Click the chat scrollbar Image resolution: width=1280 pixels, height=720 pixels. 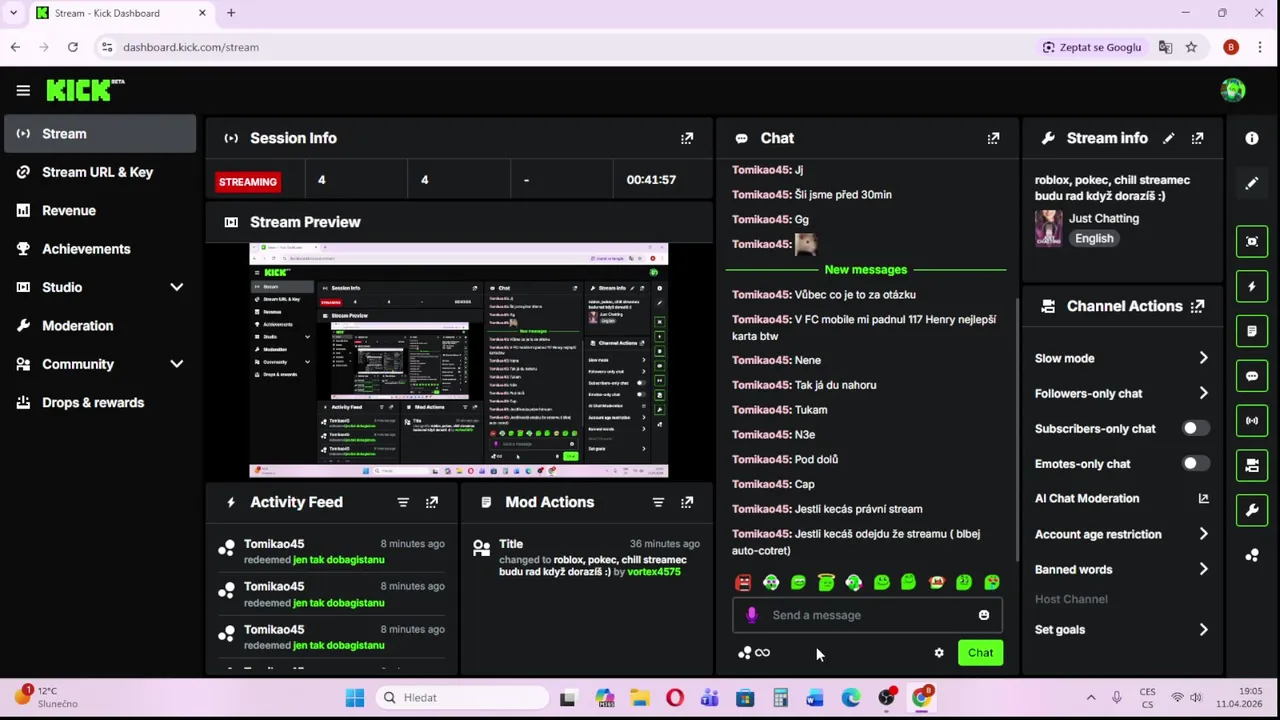[x=1017, y=430]
